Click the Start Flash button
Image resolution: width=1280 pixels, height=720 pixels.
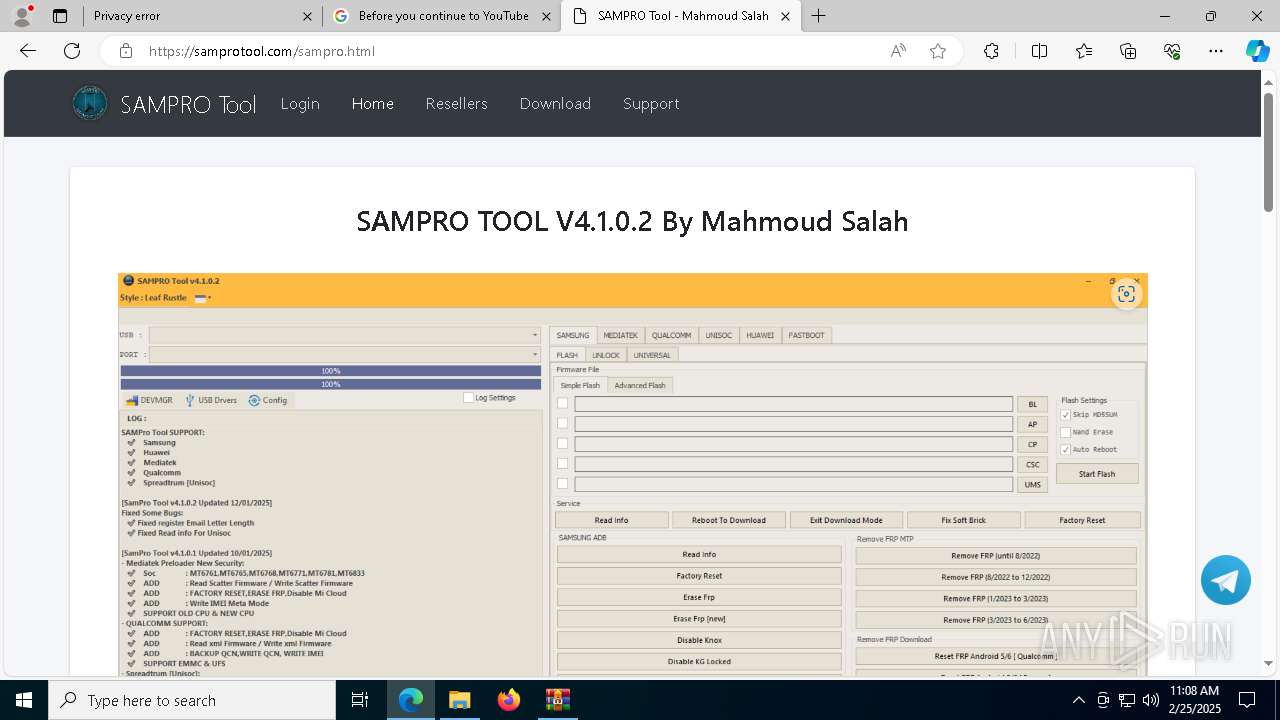[x=1097, y=474]
